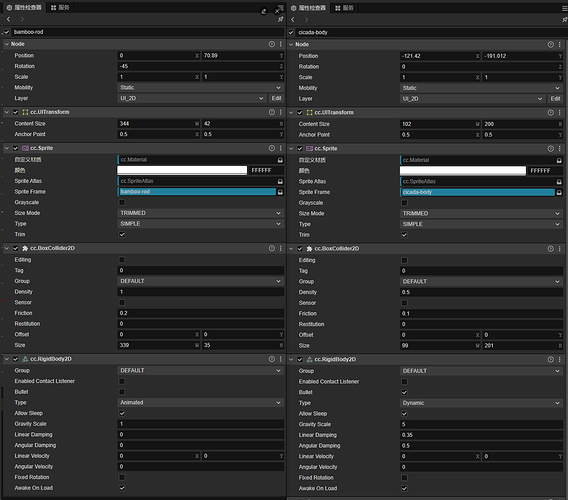This screenshot has height=500, width=568.
Task: Click Edit button next to right Layer
Action: coord(555,99)
